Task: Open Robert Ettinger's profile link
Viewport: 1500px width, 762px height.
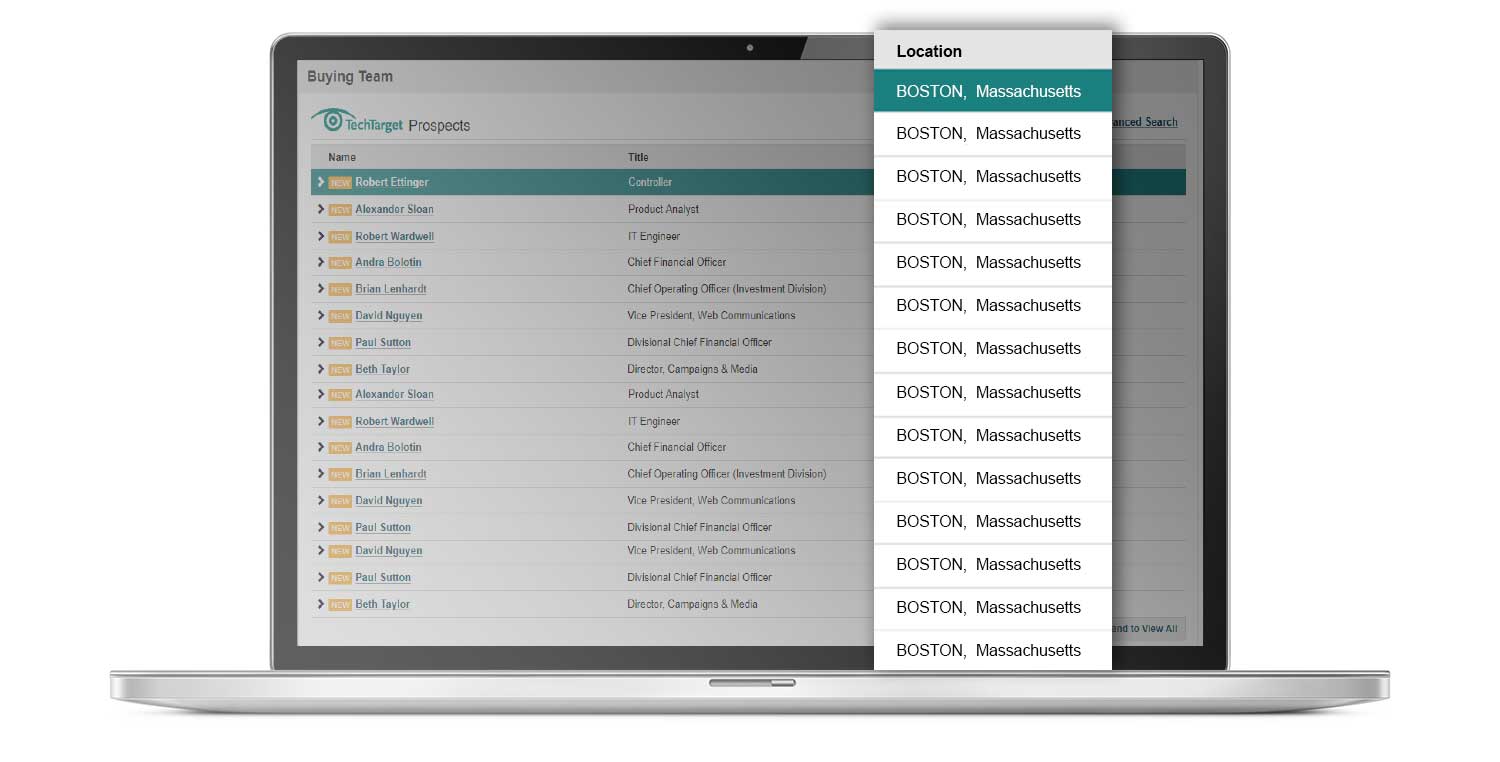Action: [392, 182]
